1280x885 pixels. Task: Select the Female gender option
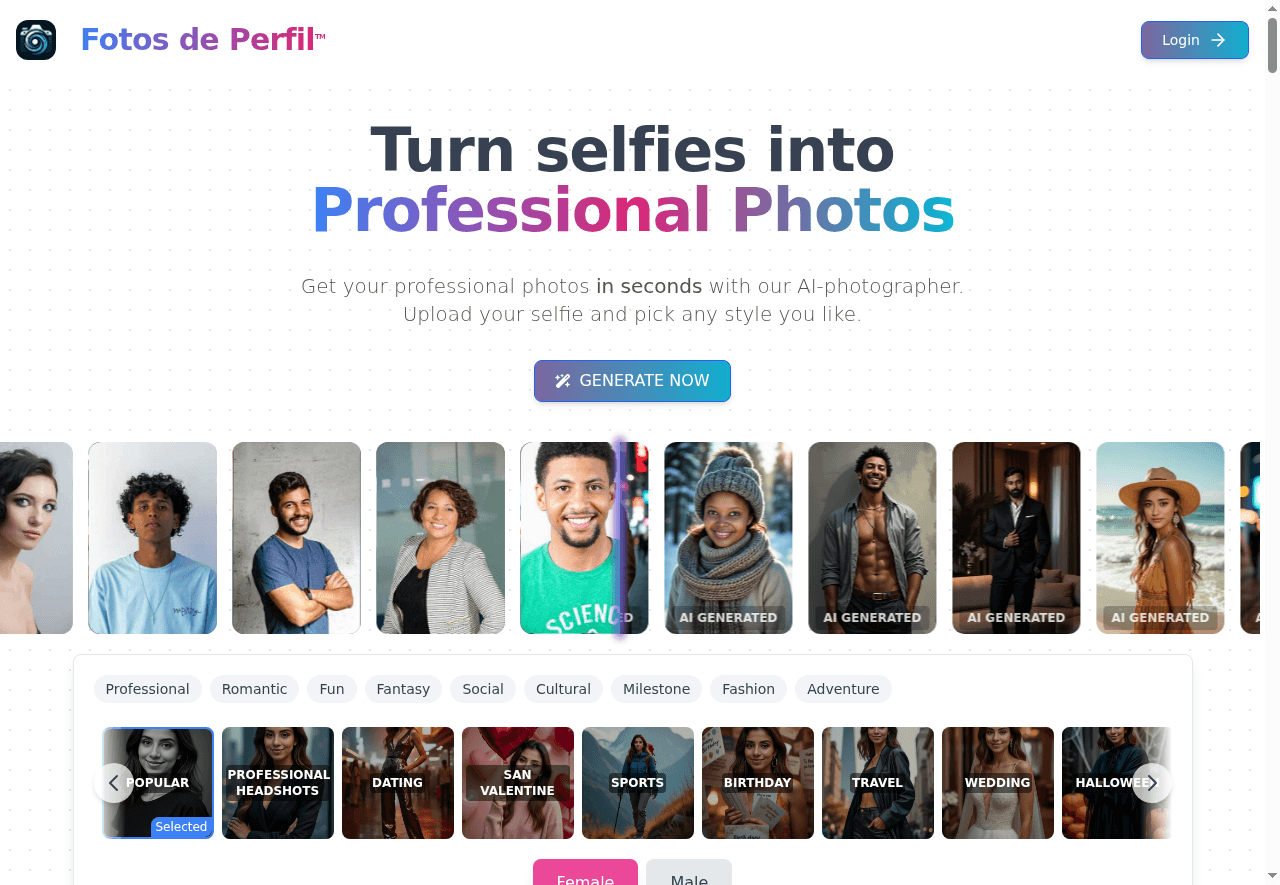pos(585,879)
